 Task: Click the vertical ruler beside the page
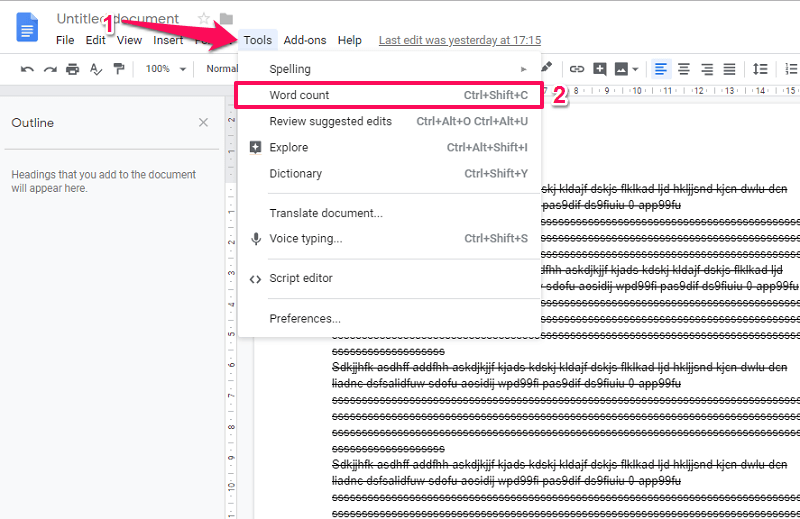click(231, 308)
